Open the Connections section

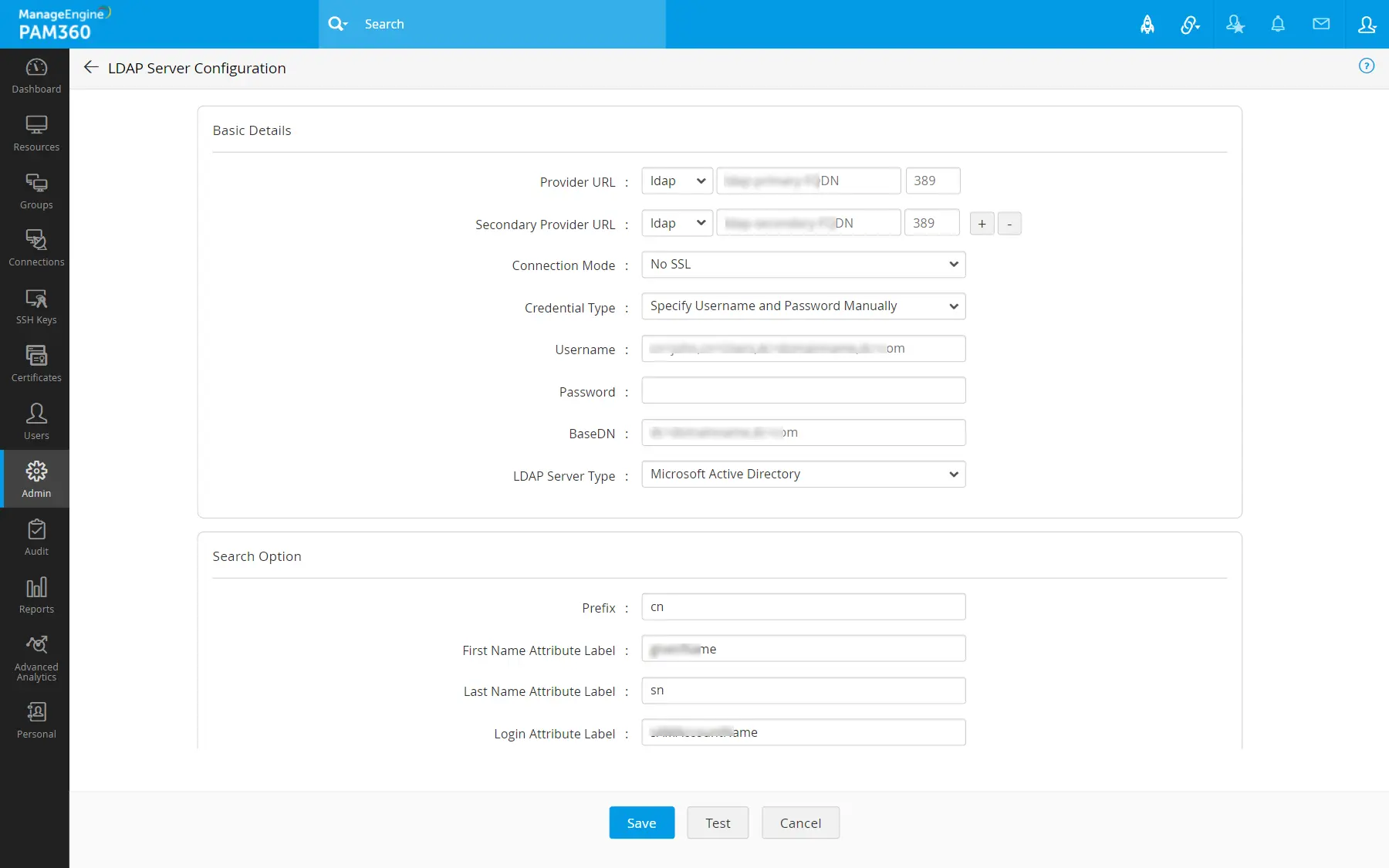click(x=35, y=248)
